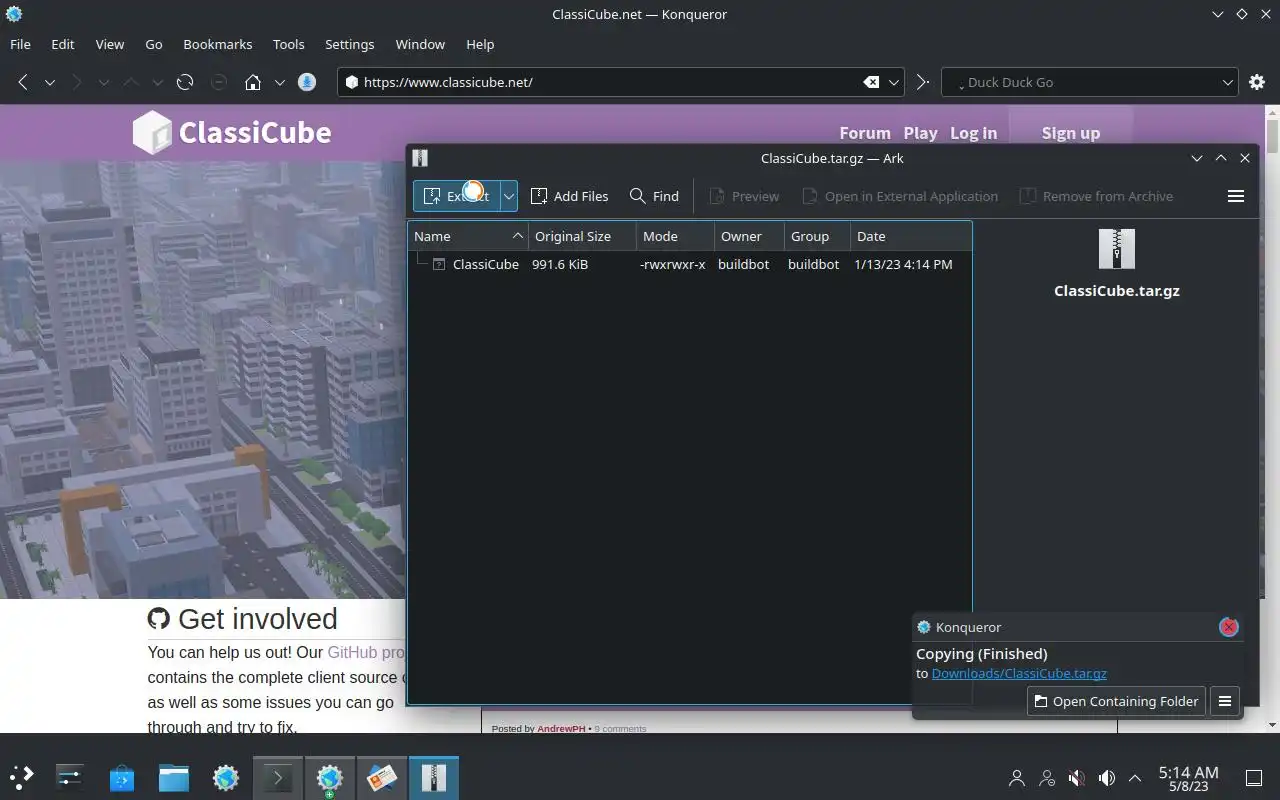Expand the URL history dropdown
Viewport: 1280px width, 800px height.
click(894, 82)
